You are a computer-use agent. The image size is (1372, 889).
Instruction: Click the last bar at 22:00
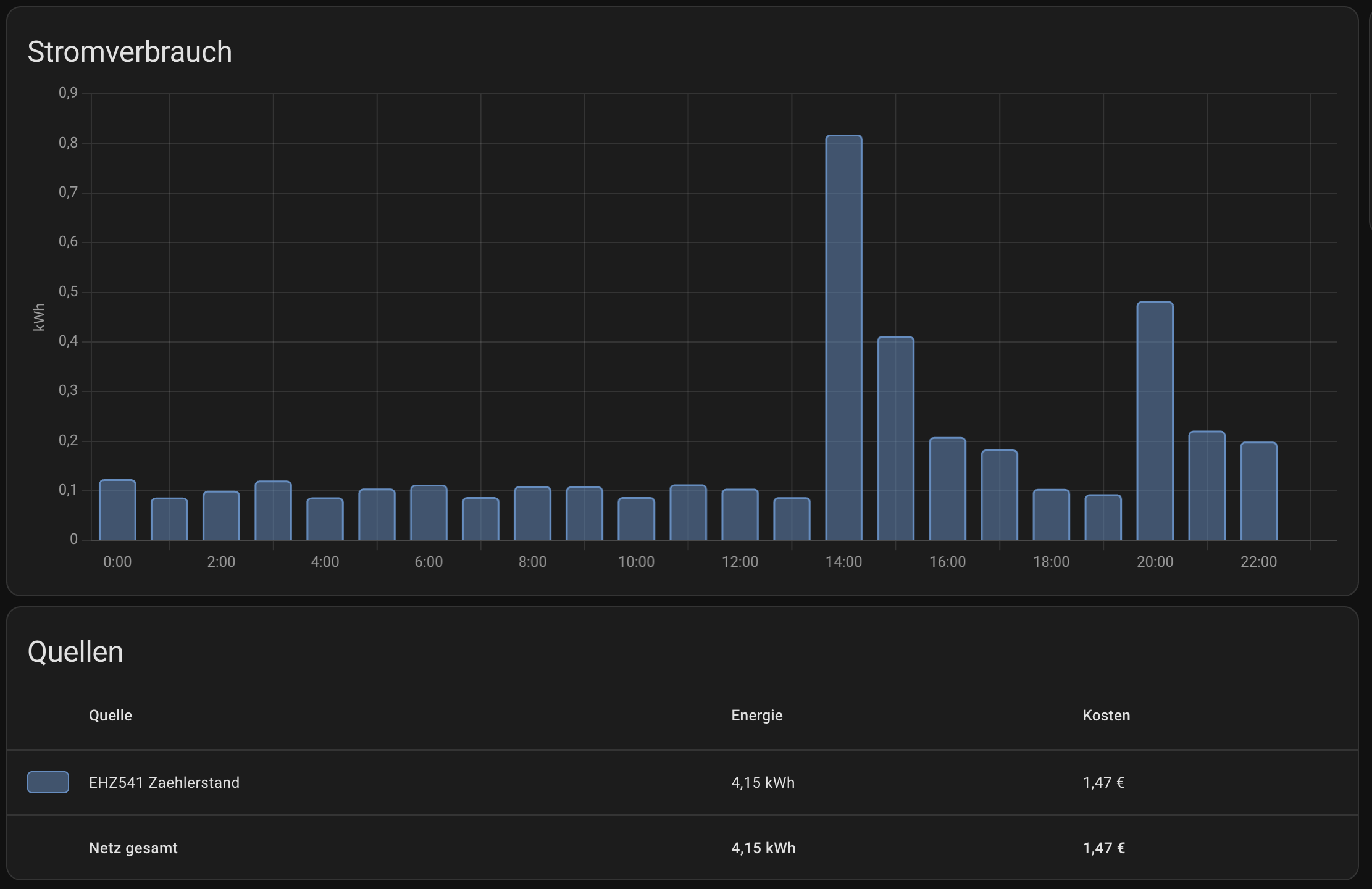point(1258,491)
